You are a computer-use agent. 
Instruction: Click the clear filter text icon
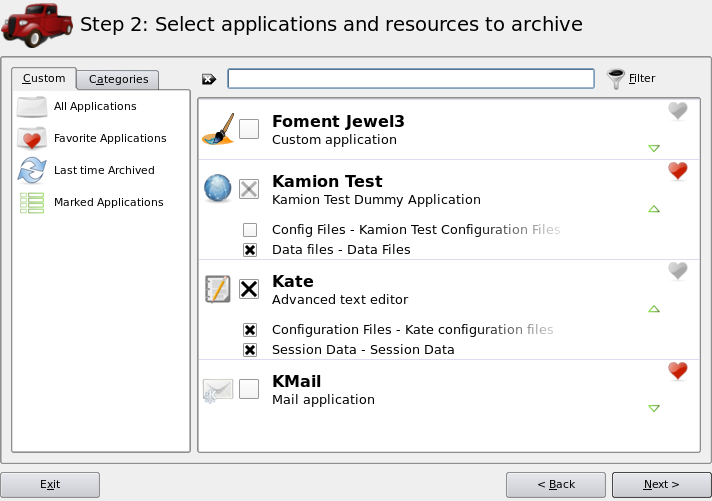pyautogui.click(x=209, y=79)
